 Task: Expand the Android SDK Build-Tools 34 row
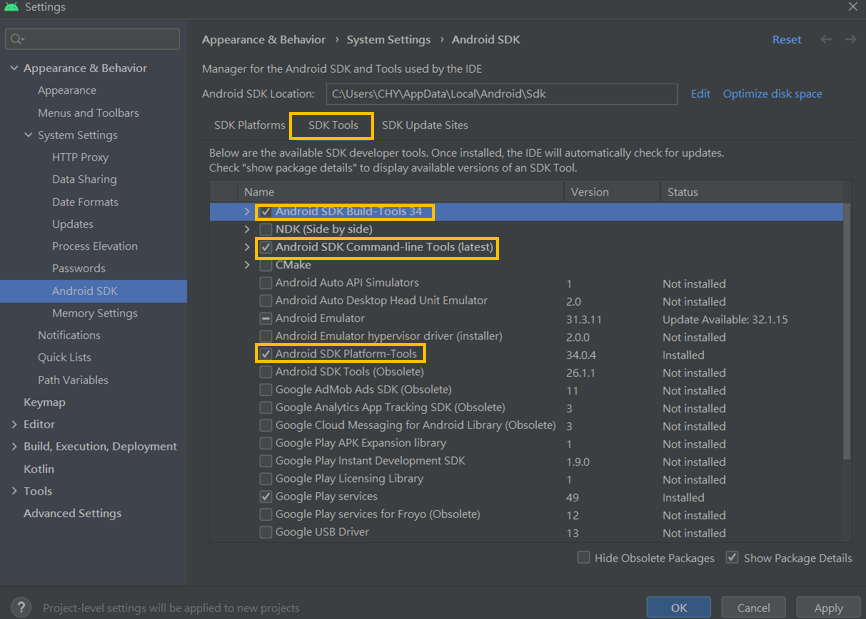247,211
